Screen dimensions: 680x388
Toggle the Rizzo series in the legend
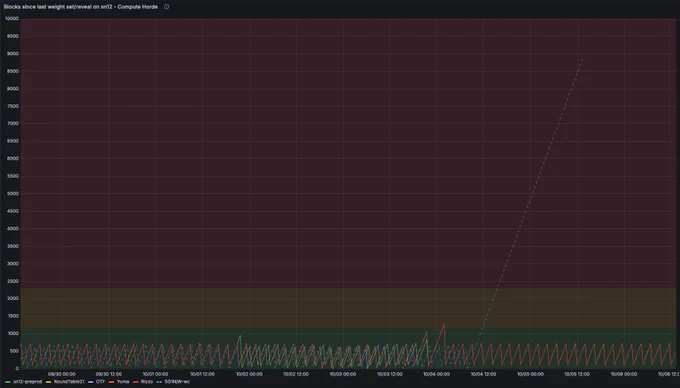tap(147, 382)
